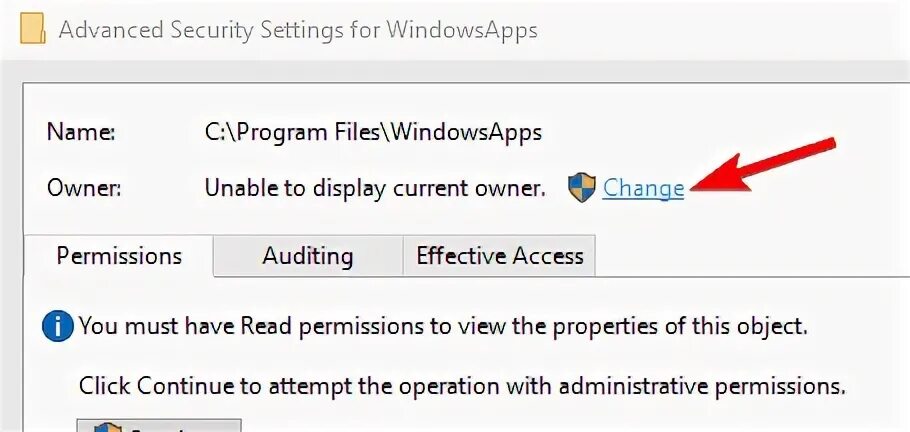Select the C:\Program Files\WindowsApps path text
Screen dimensions: 910x432
point(373,132)
